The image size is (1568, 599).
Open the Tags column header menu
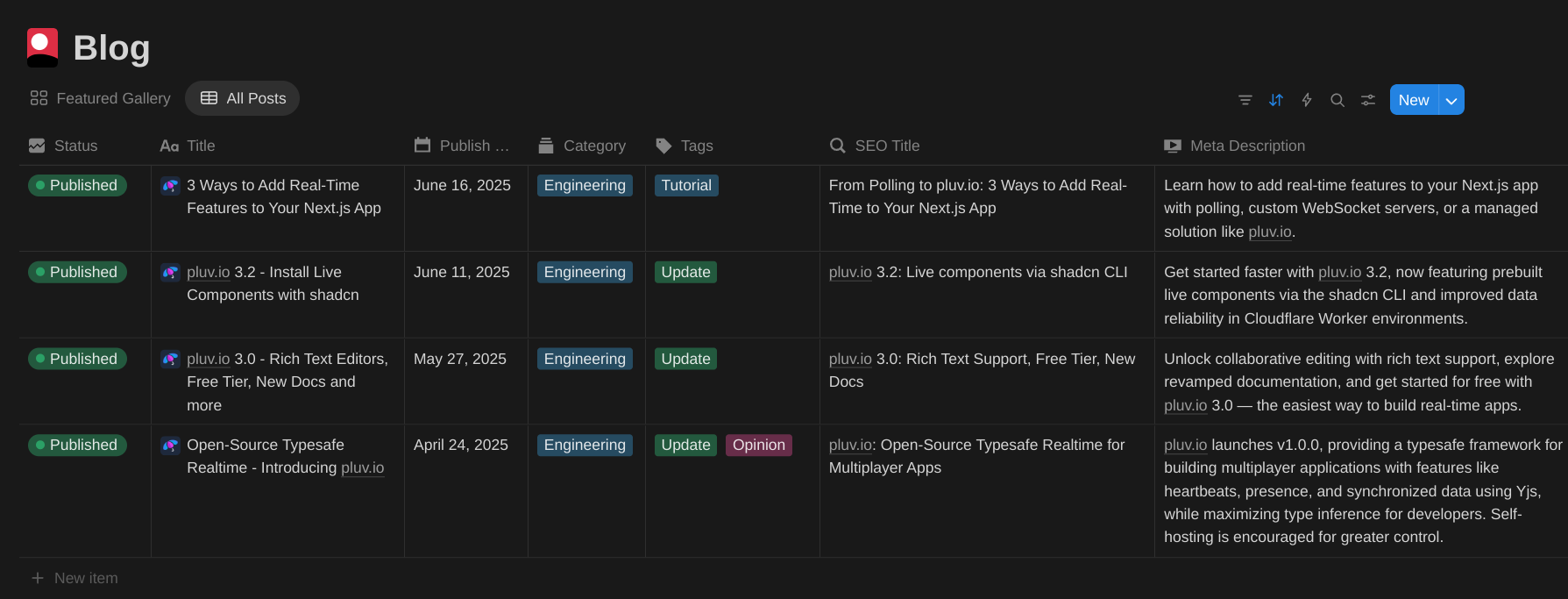pos(685,146)
